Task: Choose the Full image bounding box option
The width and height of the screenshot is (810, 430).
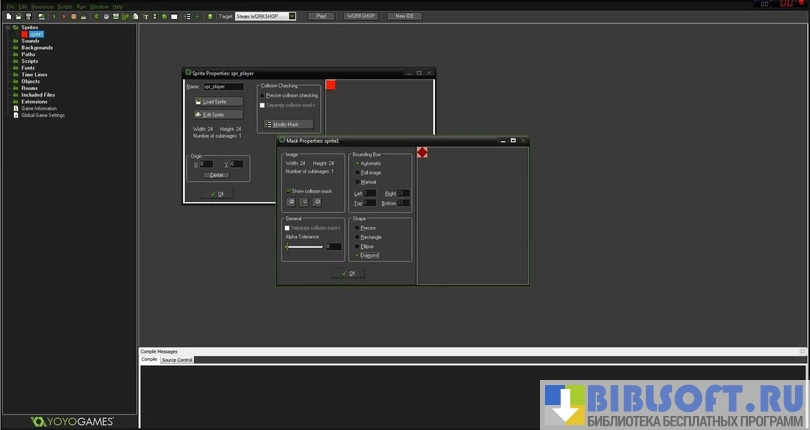Action: [357, 172]
